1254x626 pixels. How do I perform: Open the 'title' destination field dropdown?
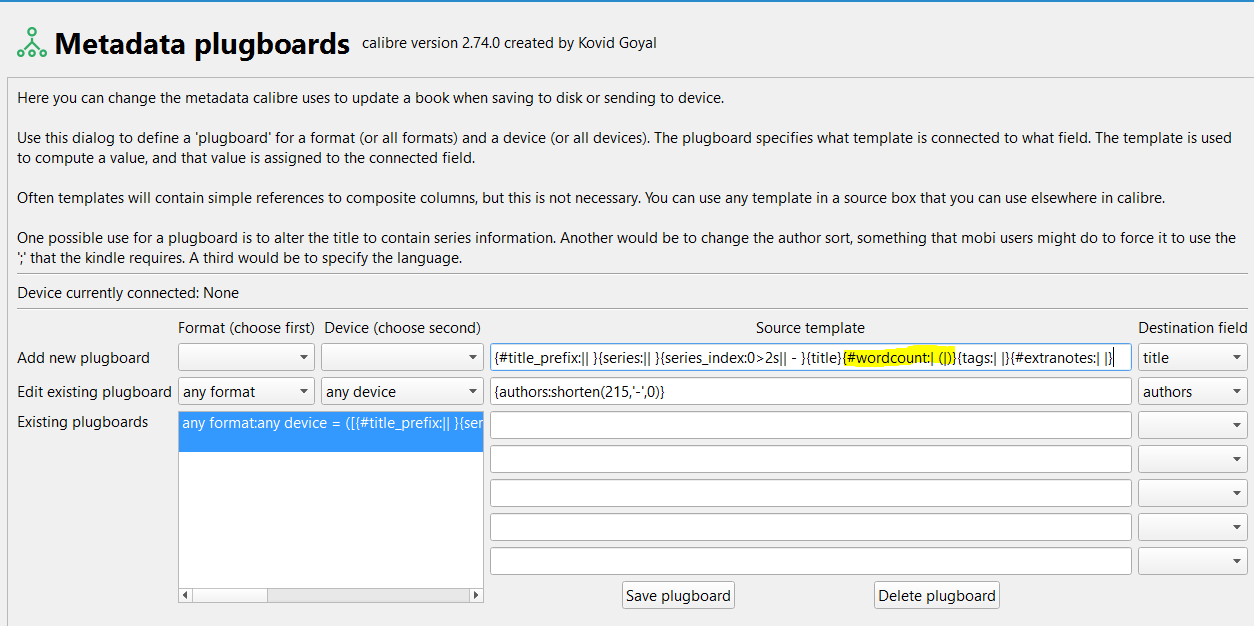click(x=1192, y=357)
